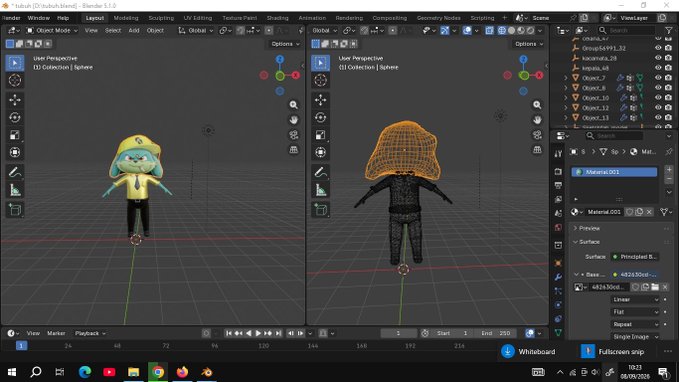Pin the properties editor context
Screen dimensions: 679x382
669,152
